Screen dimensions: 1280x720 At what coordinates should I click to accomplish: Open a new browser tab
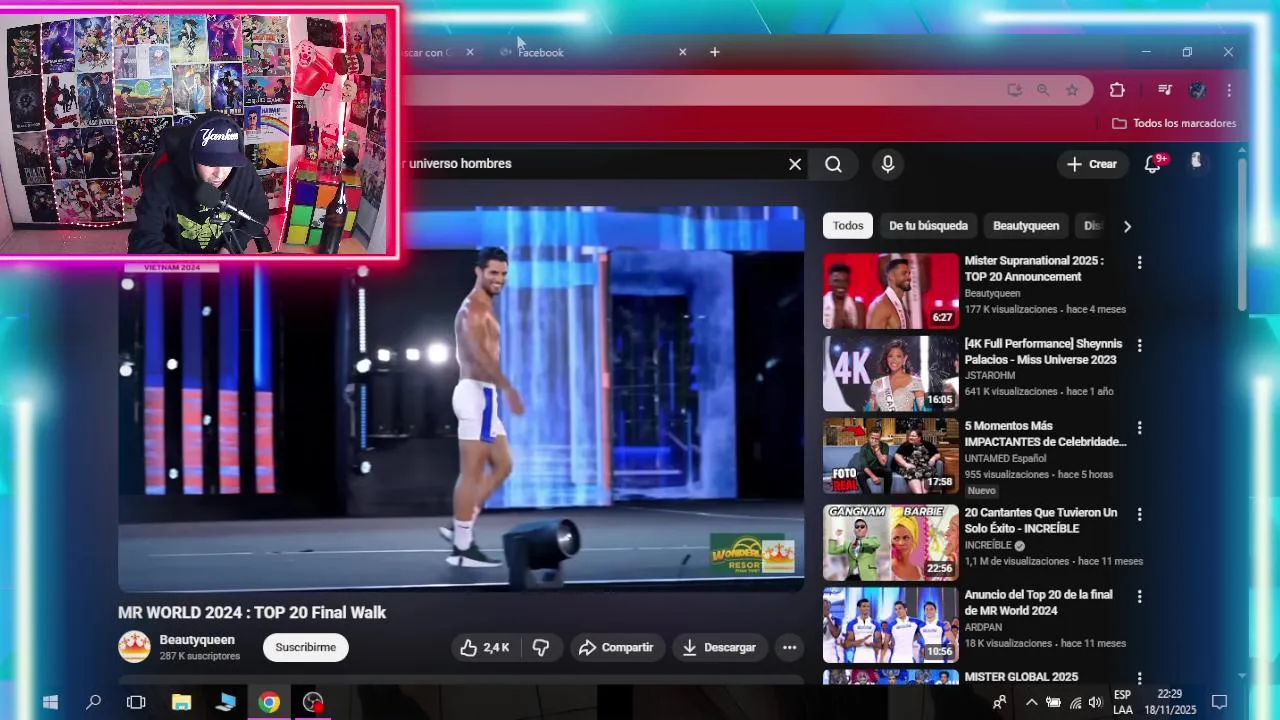[714, 52]
